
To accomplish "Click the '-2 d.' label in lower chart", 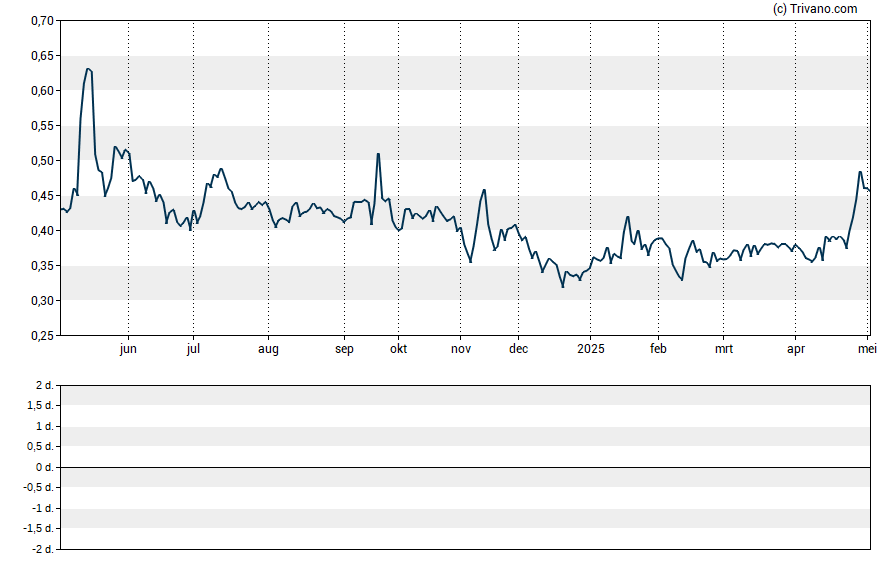I will click(x=43, y=550).
